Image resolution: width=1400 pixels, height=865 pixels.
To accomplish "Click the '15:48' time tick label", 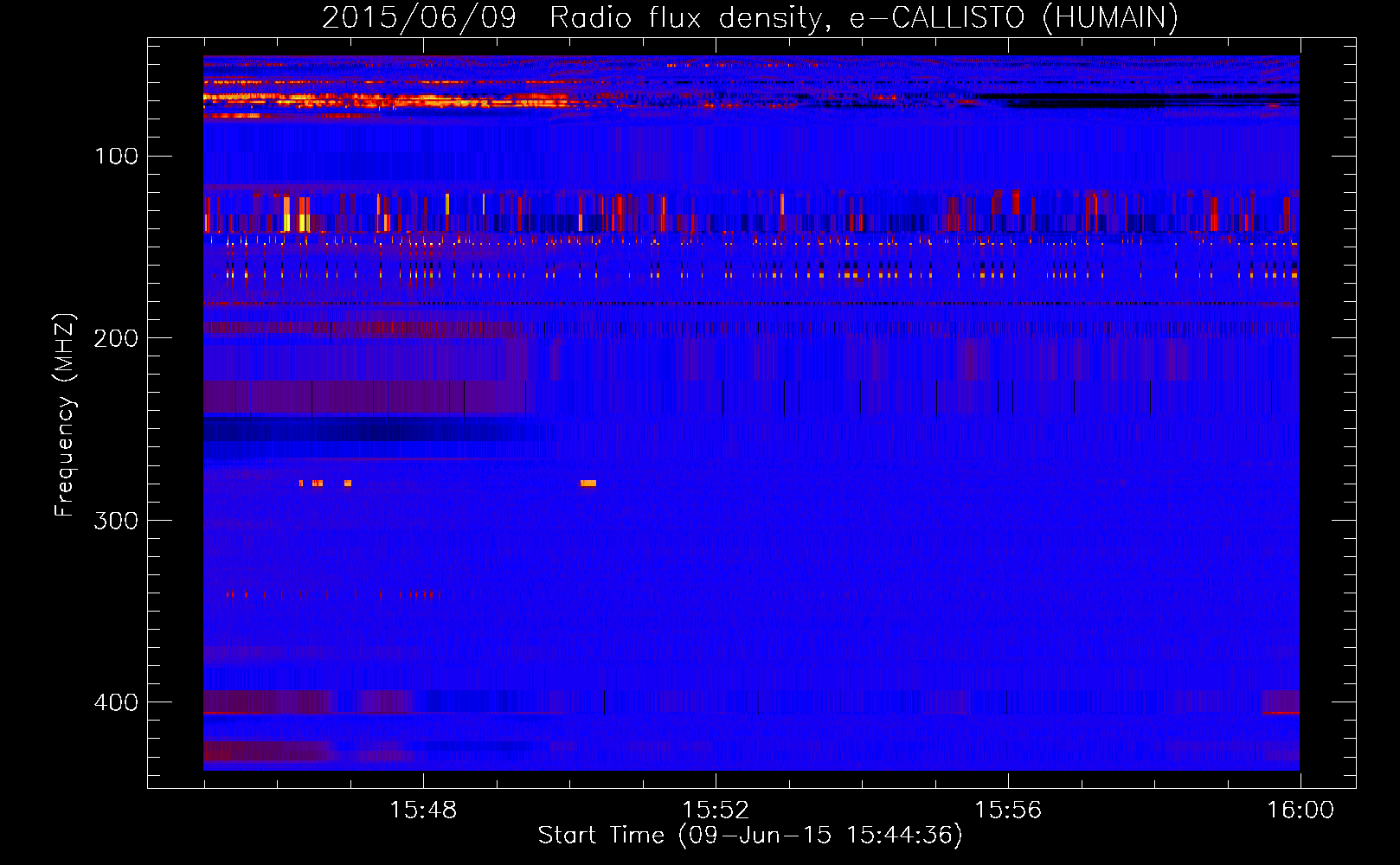I will point(423,811).
